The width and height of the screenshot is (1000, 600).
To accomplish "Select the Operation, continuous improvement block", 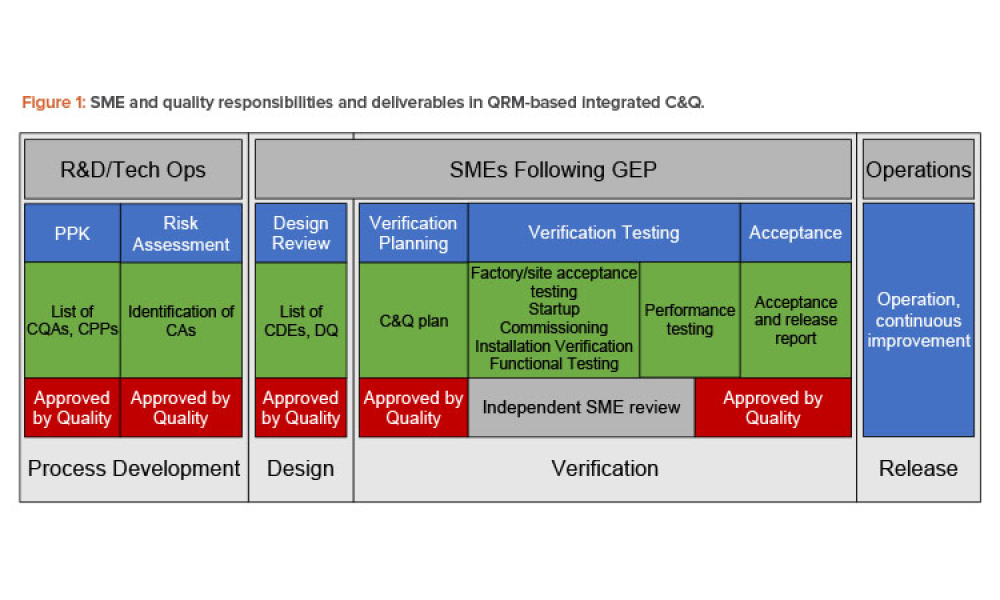I will click(x=918, y=320).
